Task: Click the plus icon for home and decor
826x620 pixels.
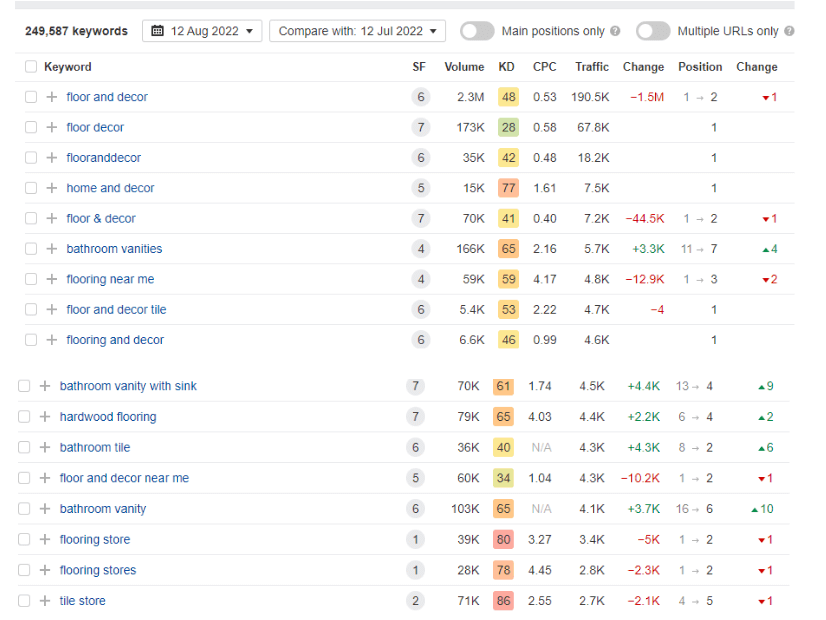Action: tap(52, 188)
